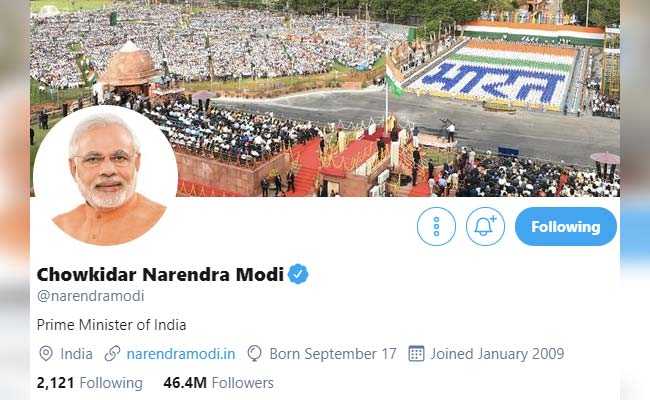Image resolution: width=650 pixels, height=400 pixels.
Task: Click the blue verified badge icon
Action: [298, 274]
